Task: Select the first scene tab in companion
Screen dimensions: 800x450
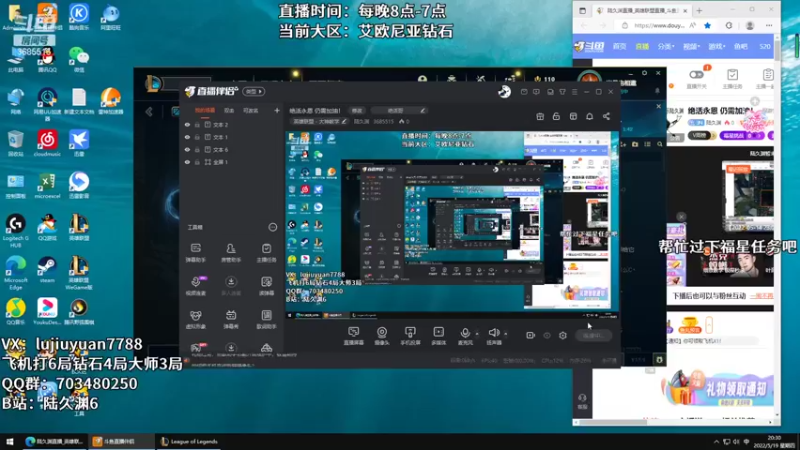Action: 205,110
